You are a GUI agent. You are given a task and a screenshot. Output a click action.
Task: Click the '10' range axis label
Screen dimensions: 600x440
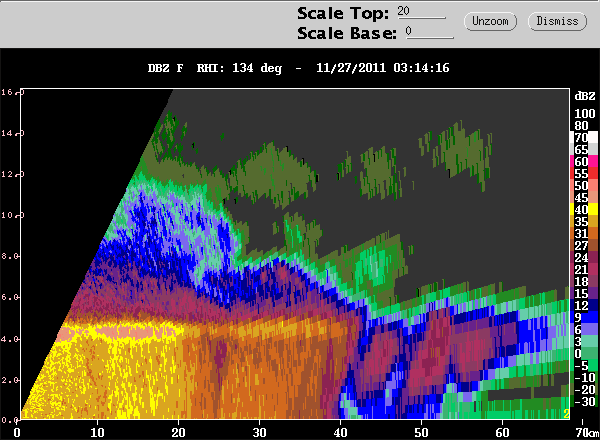click(97, 433)
